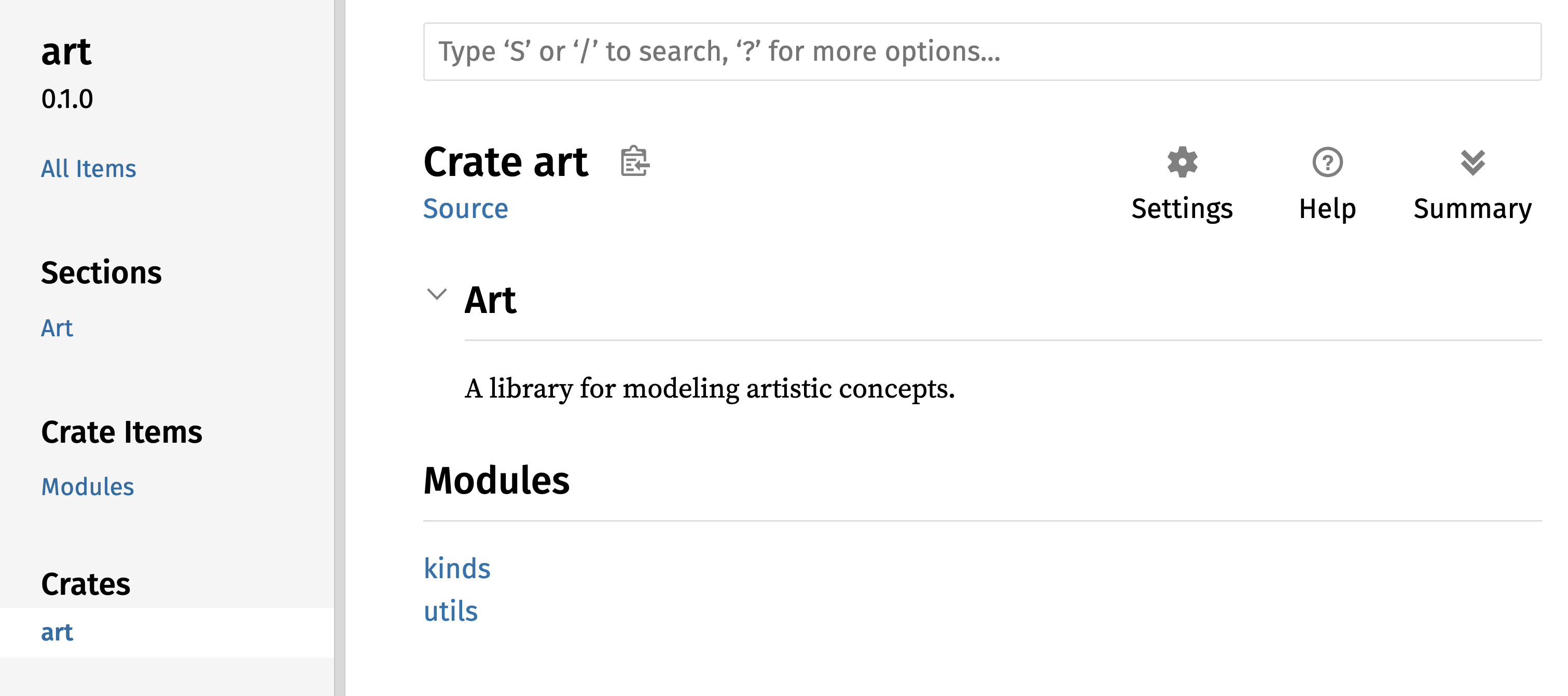Click the version number 0.1.0
This screenshot has height=696, width=1568.
coord(67,99)
